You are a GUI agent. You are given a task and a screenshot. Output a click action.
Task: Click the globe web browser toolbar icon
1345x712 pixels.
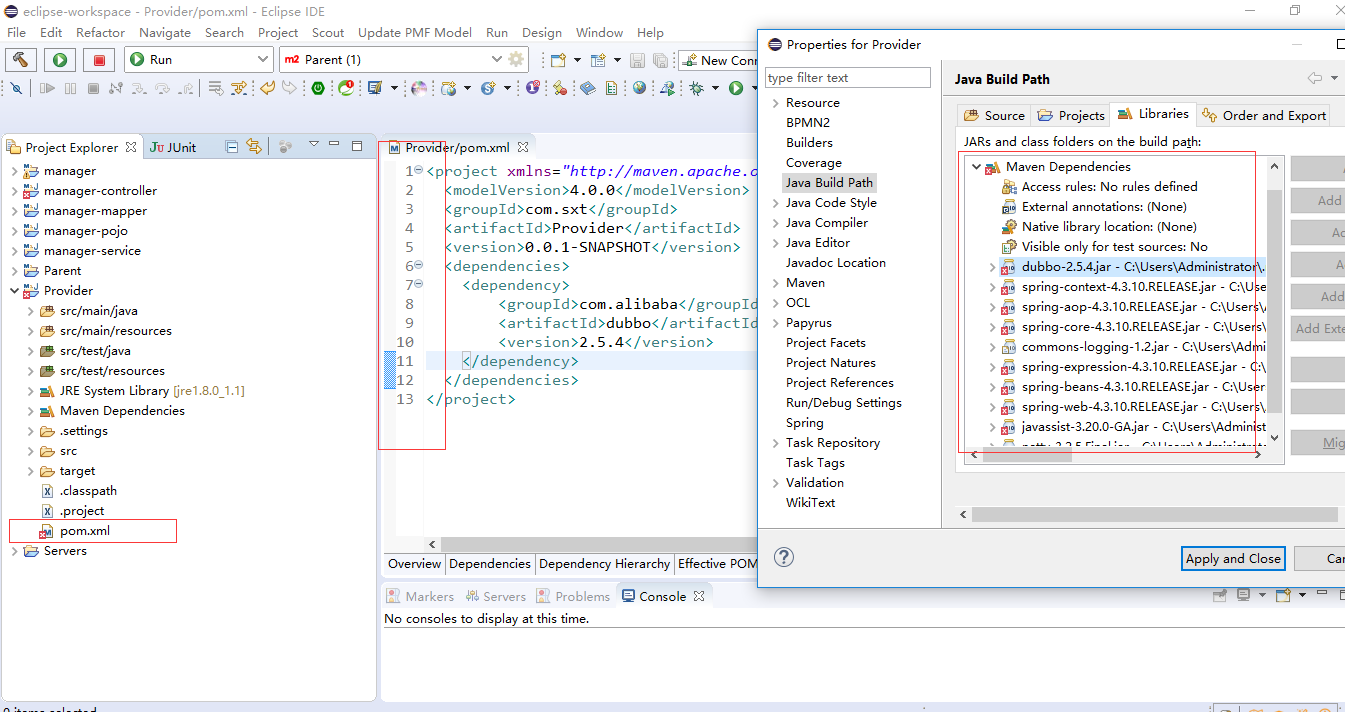coord(639,88)
